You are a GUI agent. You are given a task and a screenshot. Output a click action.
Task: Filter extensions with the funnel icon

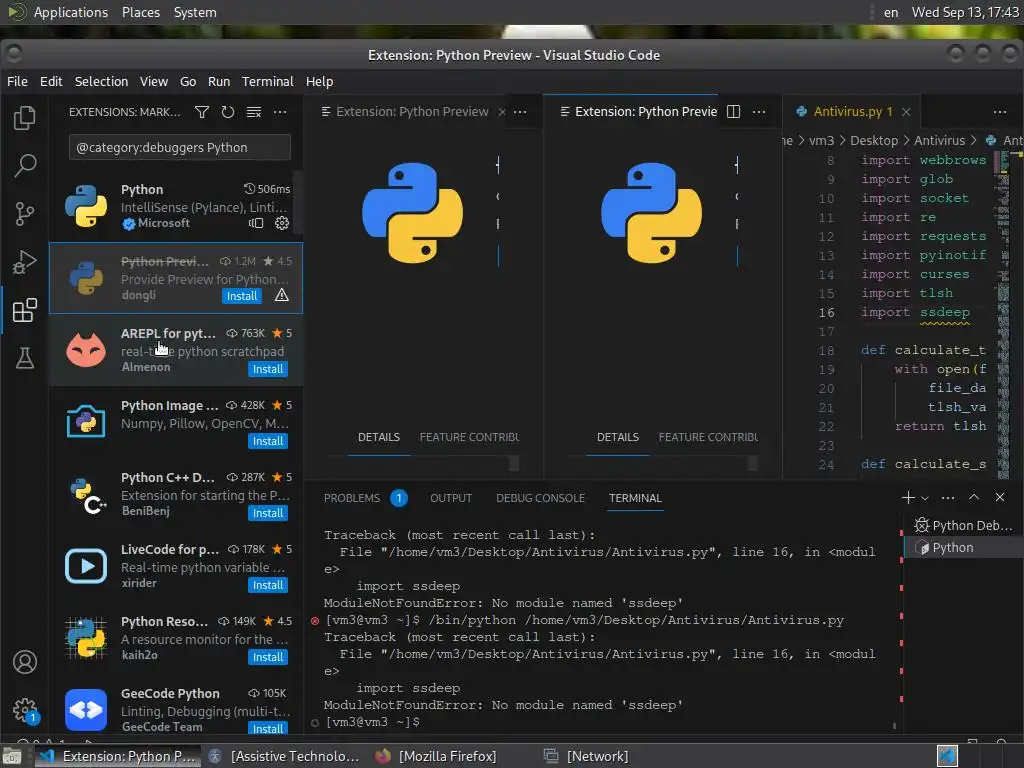(x=202, y=112)
